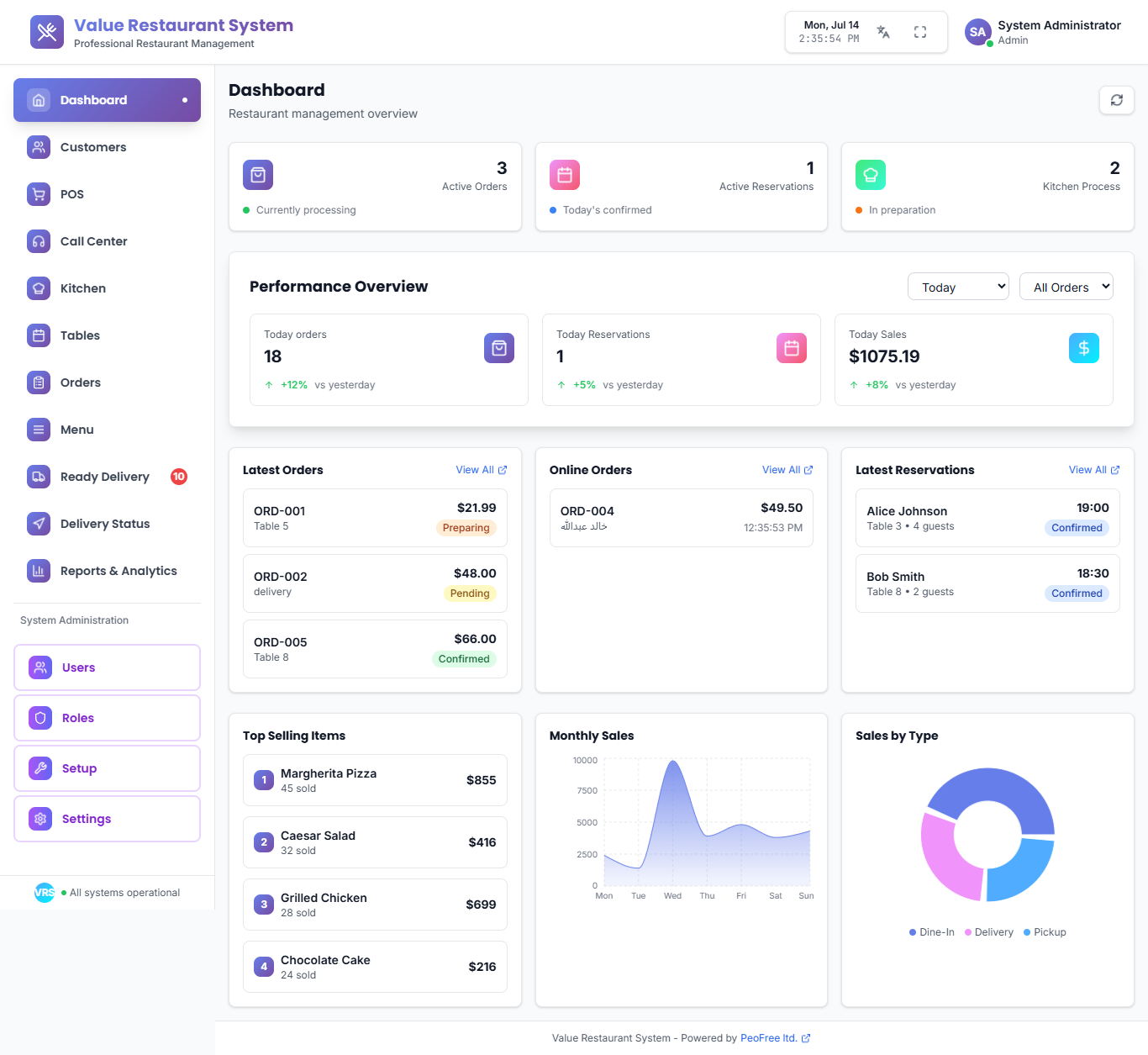Click the language translate icon
1148x1055 pixels.
point(883,32)
